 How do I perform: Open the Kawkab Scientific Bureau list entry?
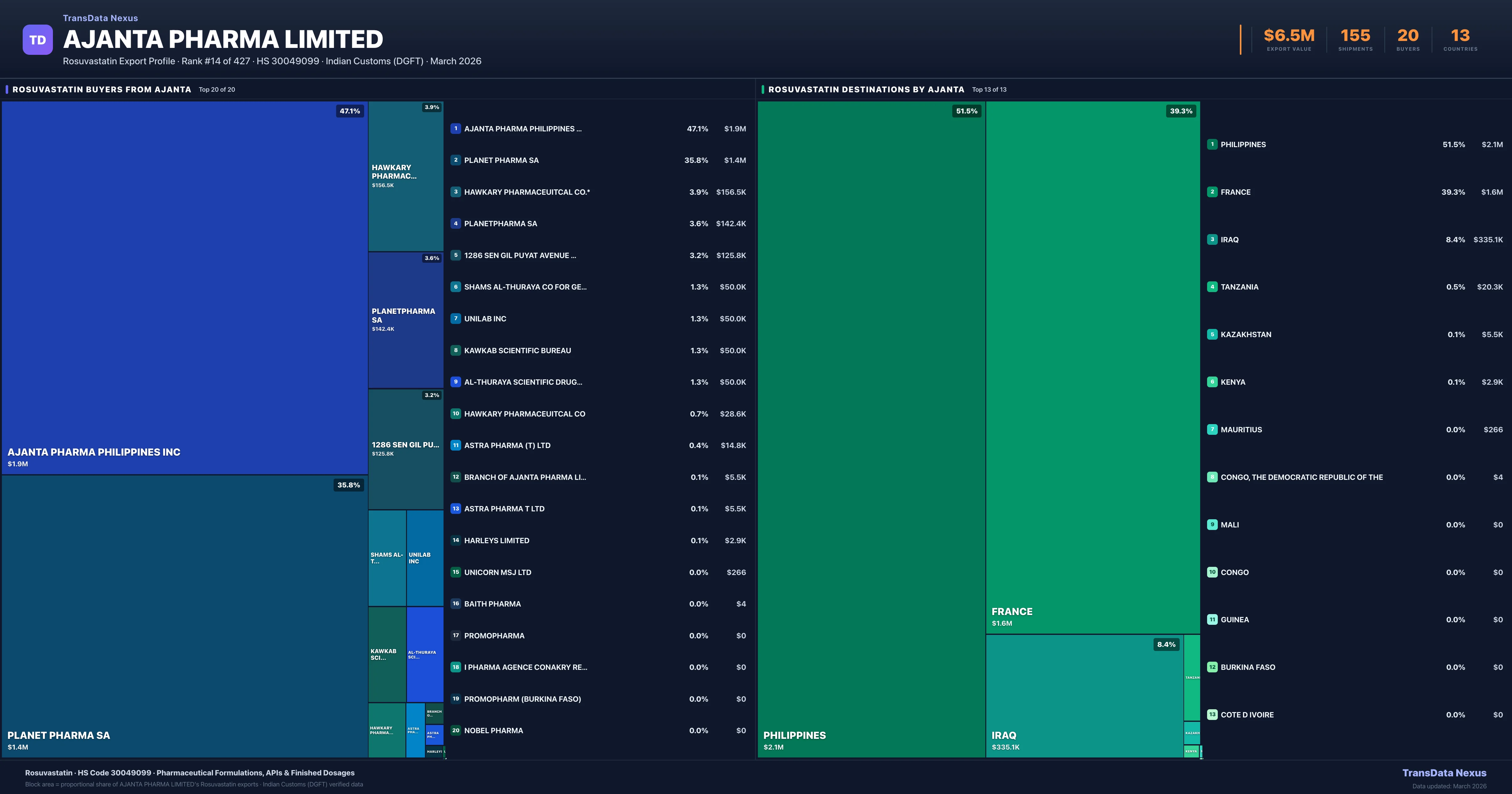517,351
